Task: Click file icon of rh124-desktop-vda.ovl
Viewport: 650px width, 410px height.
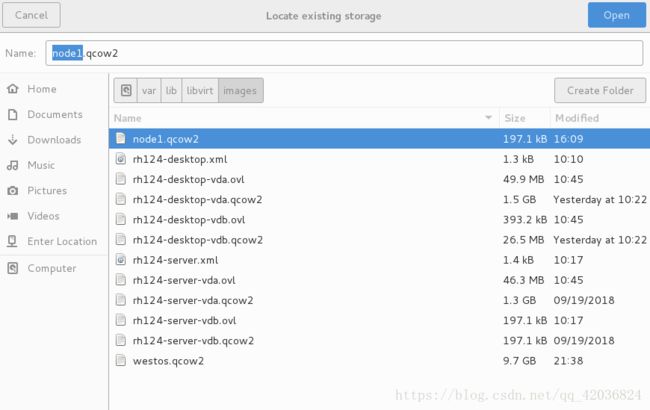Action: click(121, 179)
